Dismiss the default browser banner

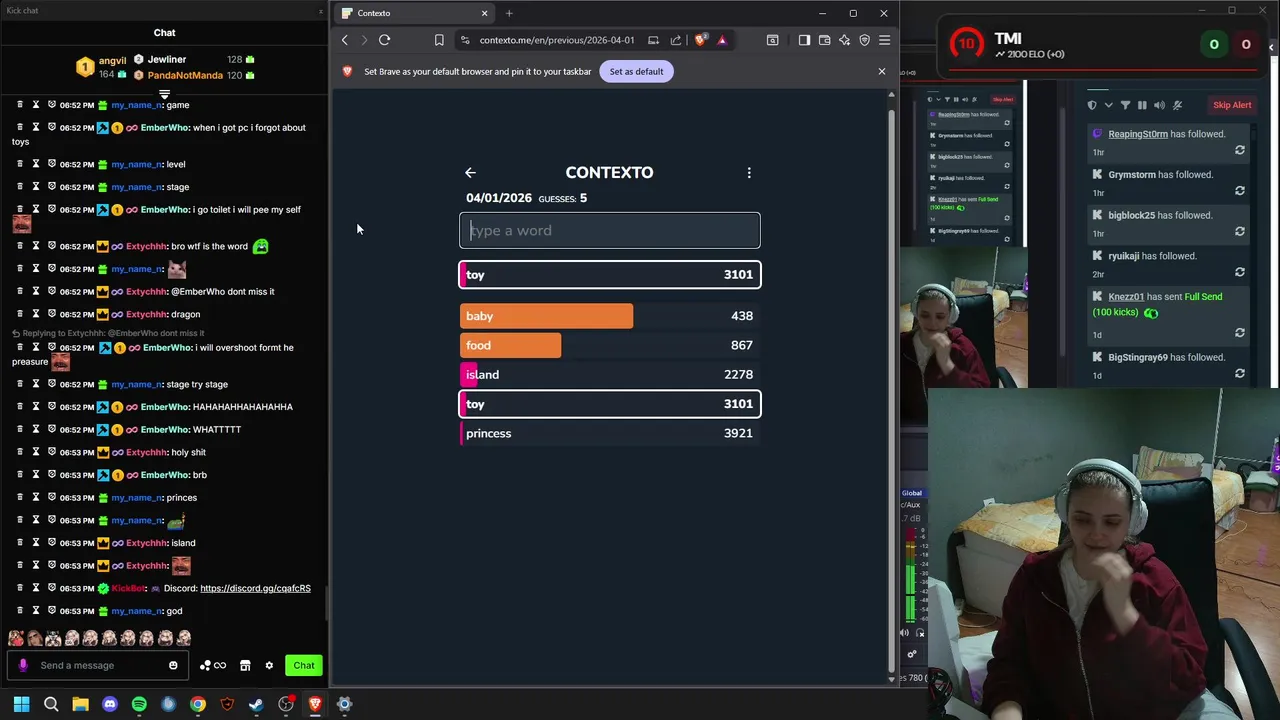(x=881, y=71)
